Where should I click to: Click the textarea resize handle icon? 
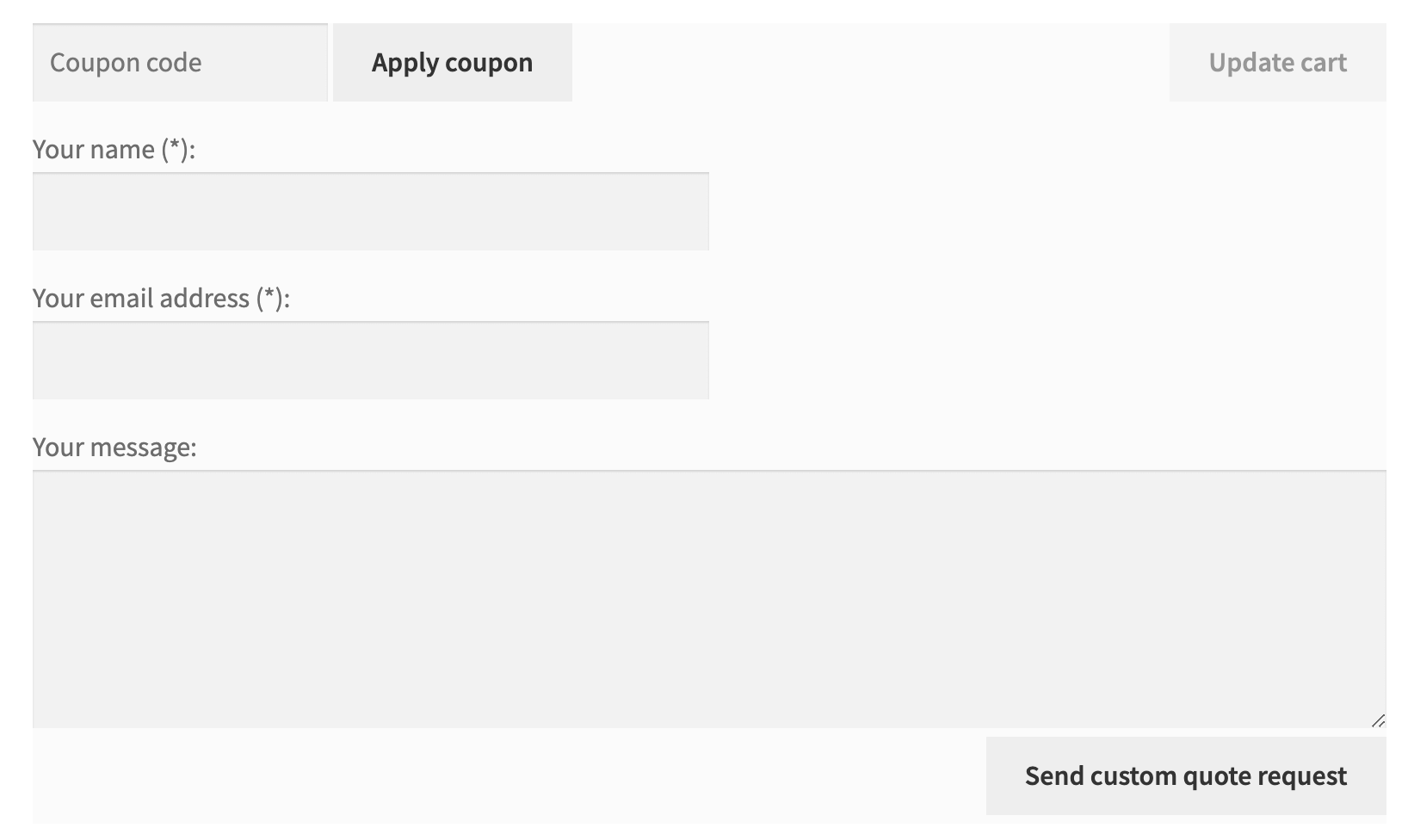pyautogui.click(x=1378, y=720)
